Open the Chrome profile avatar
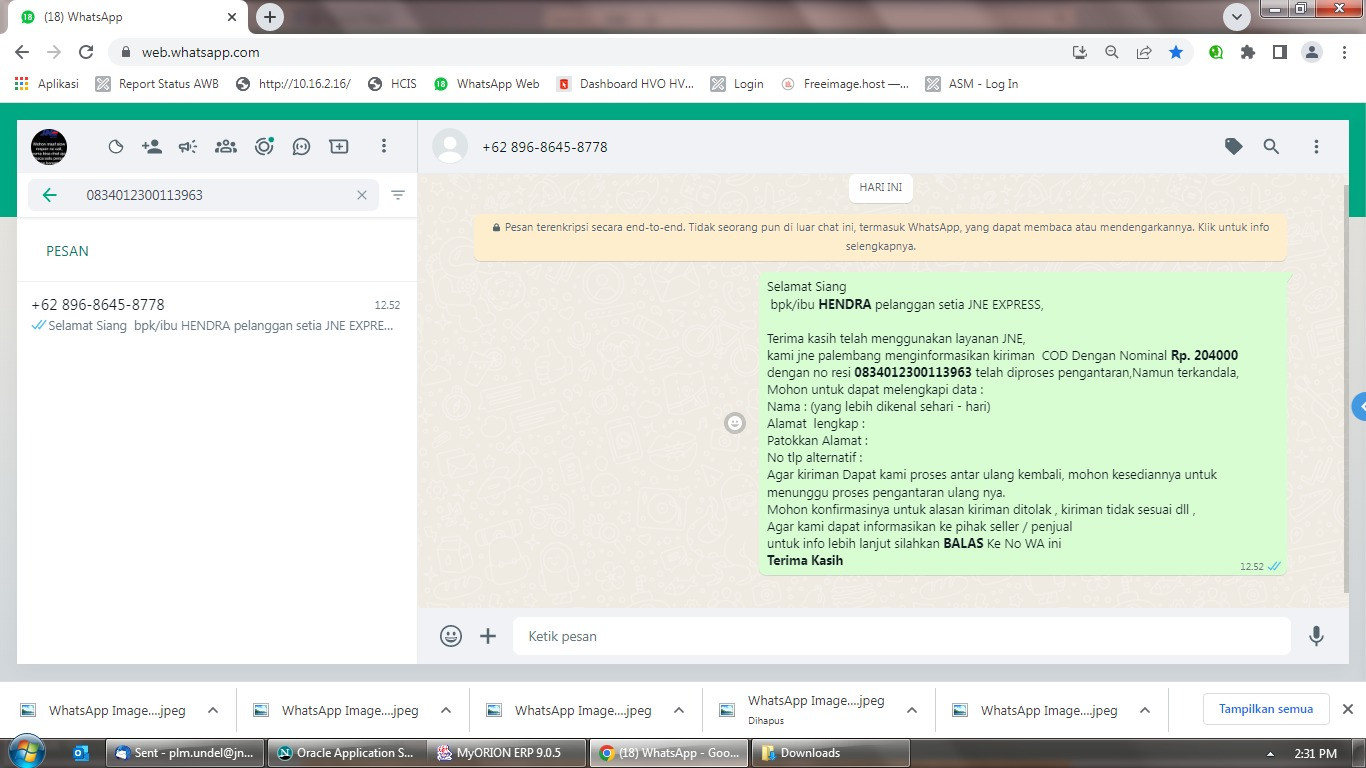This screenshot has height=768, width=1366. [1312, 52]
